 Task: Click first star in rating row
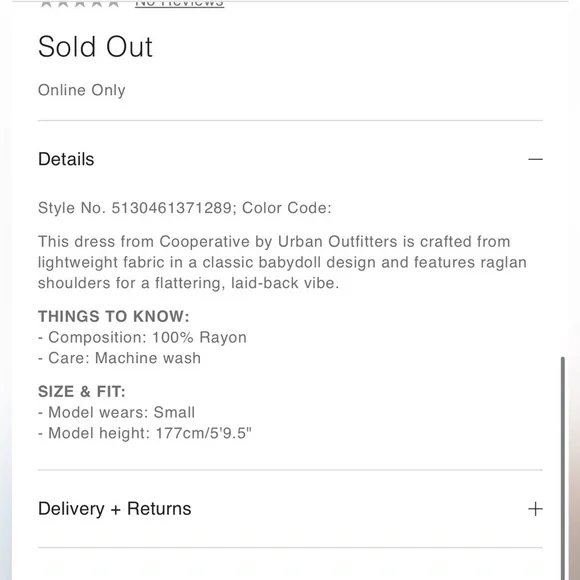(46, 3)
